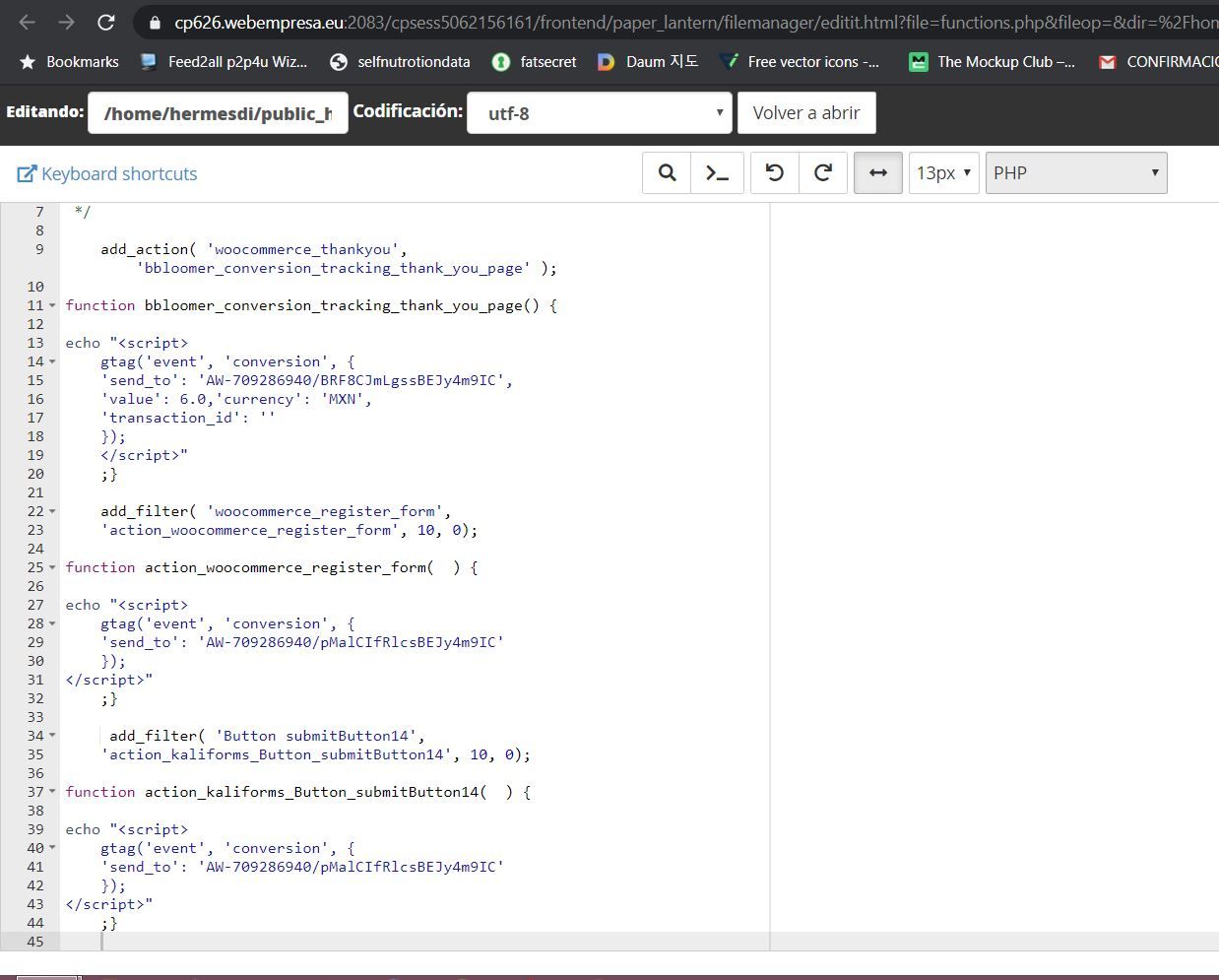
Task: Collapse the code fold at line 40
Action: [52, 848]
